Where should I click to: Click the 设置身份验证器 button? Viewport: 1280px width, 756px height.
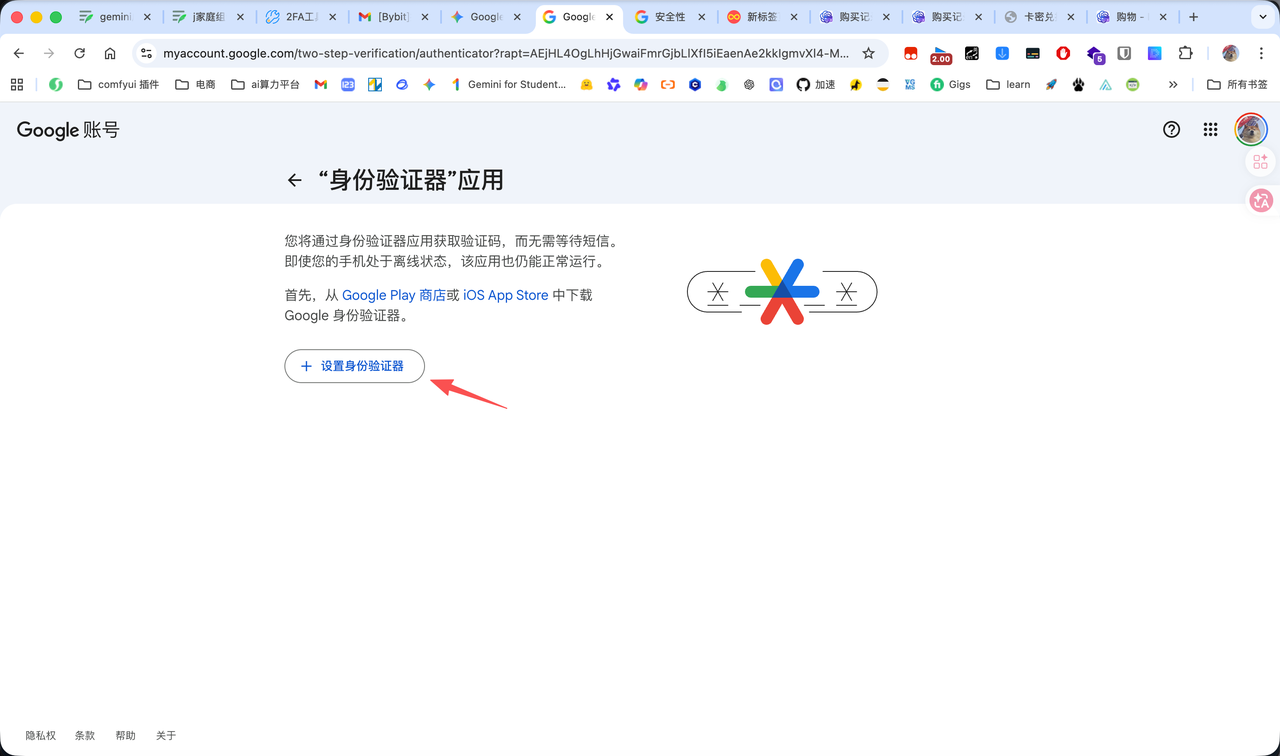click(354, 366)
